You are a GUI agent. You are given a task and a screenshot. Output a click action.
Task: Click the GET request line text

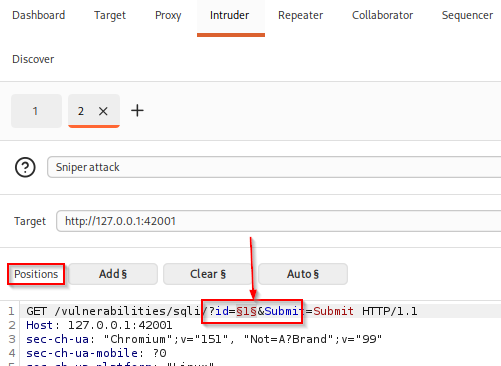point(222,311)
